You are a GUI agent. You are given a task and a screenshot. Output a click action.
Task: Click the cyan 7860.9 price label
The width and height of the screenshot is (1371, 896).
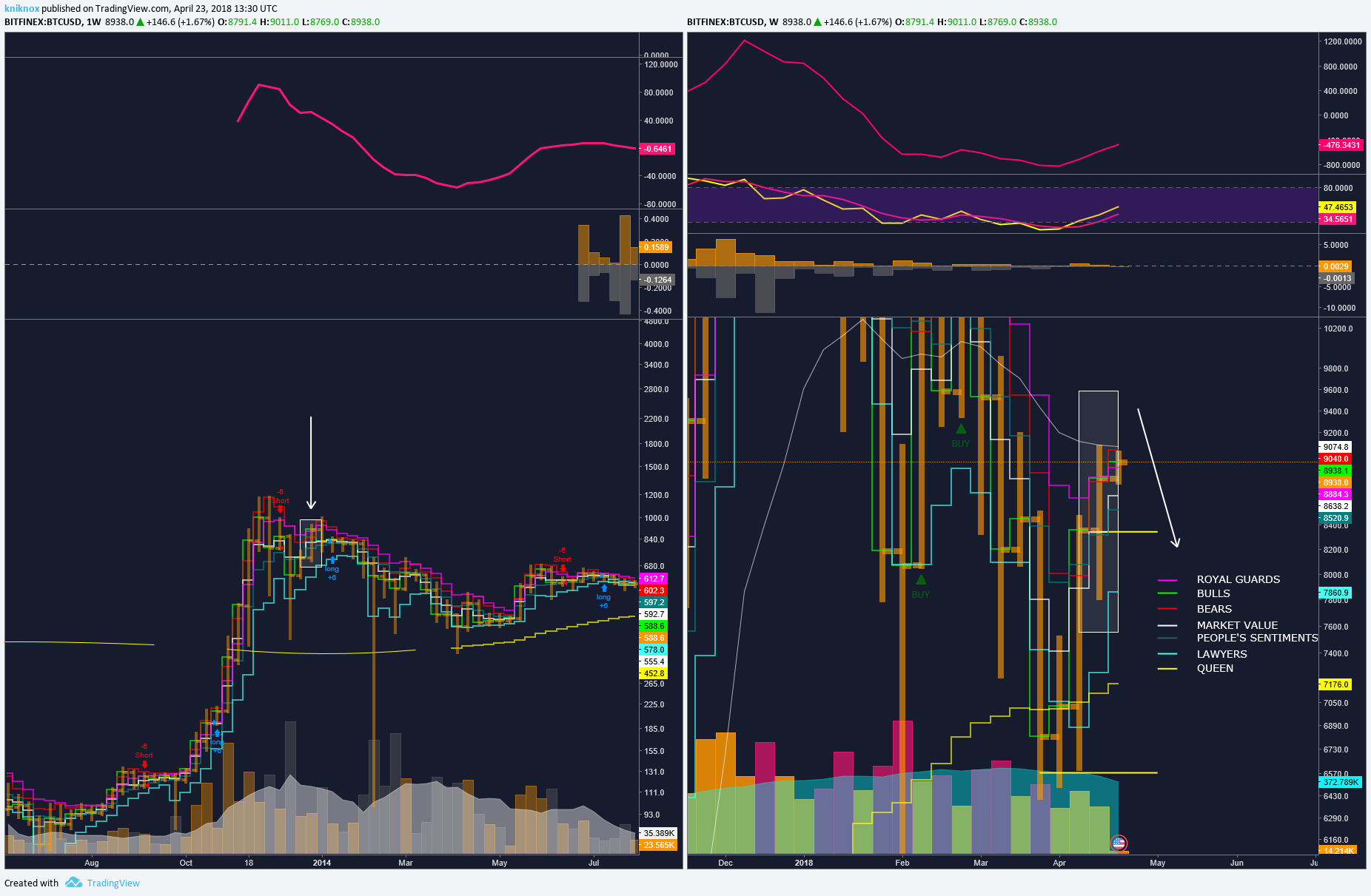point(1335,593)
